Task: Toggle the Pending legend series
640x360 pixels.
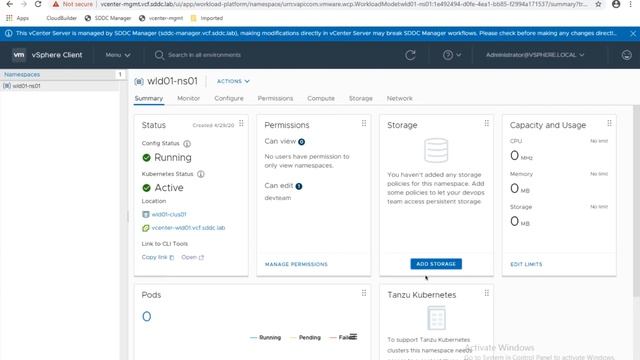Action: [305, 338]
